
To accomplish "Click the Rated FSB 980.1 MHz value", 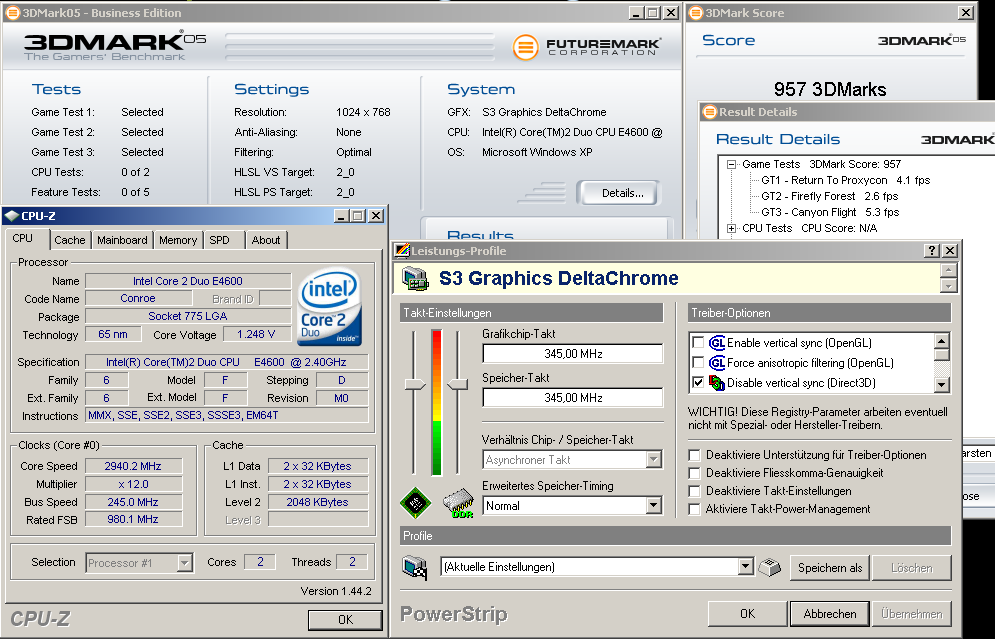I will coord(134,519).
